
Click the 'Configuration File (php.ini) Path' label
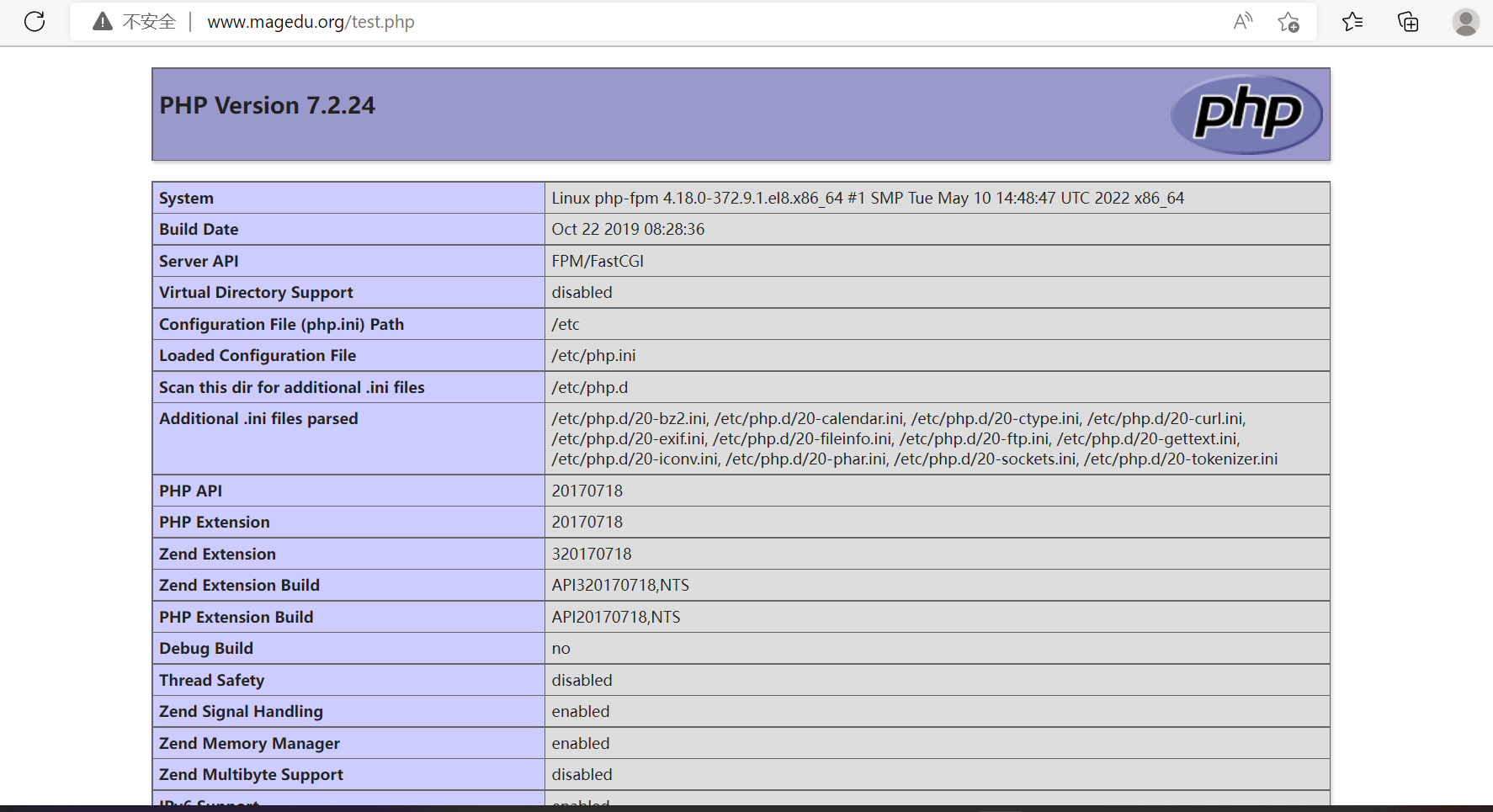281,324
